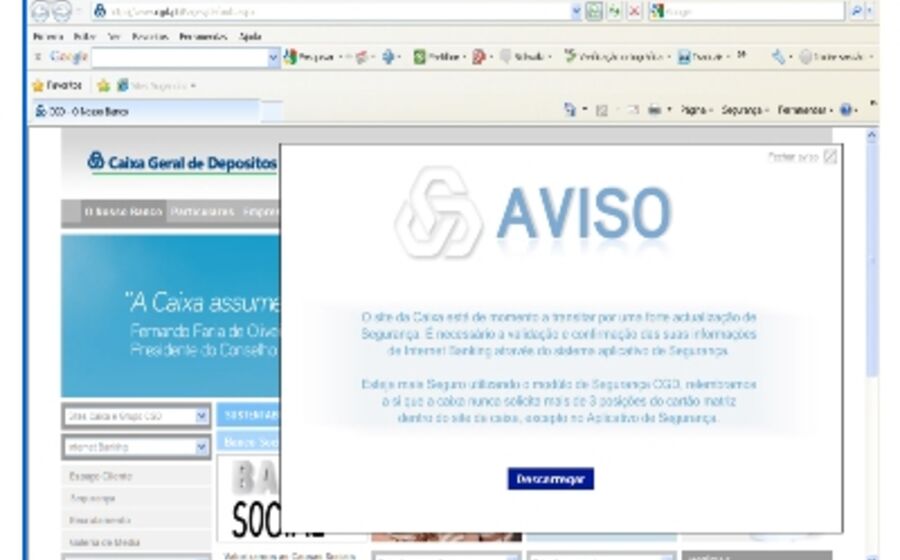
Task: Click the green Refresh arrows icon
Action: tap(614, 11)
